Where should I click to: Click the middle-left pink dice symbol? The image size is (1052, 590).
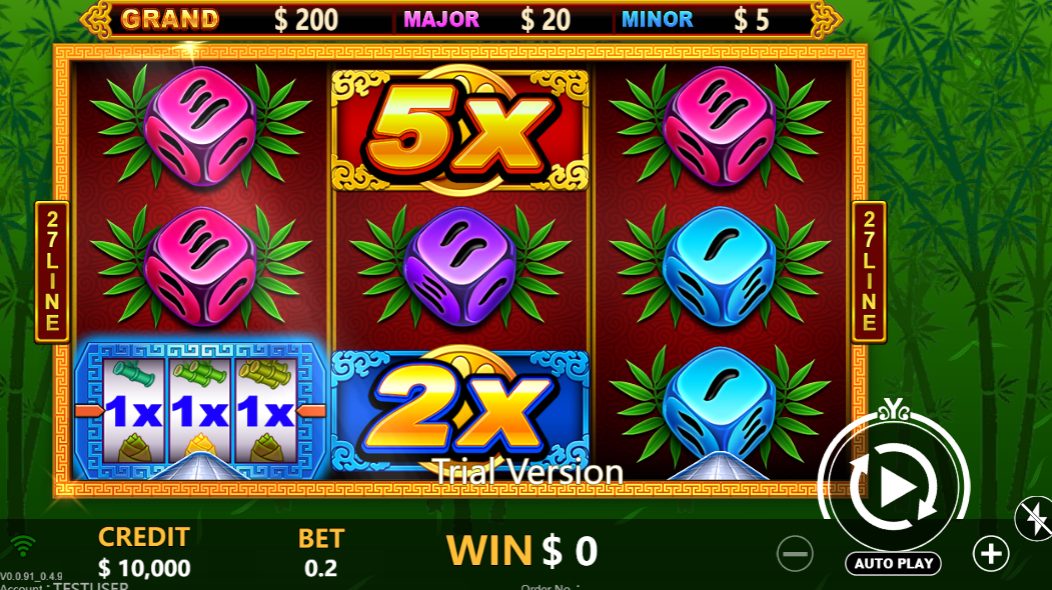[x=201, y=266]
